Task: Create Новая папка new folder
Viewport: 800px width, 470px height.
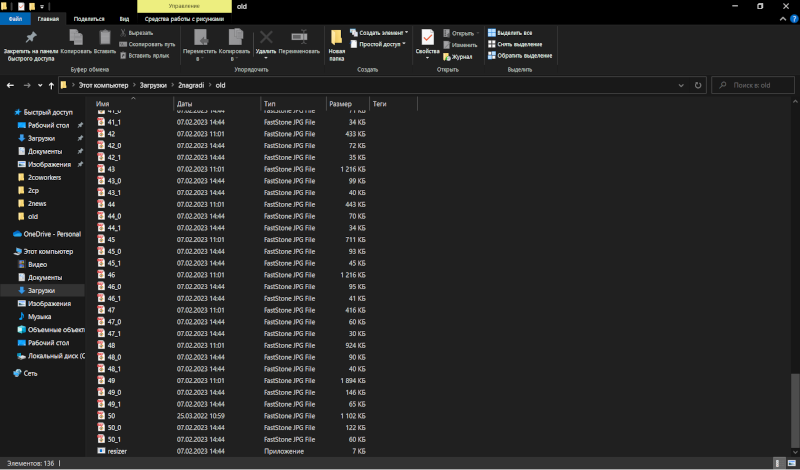Action: (337, 45)
